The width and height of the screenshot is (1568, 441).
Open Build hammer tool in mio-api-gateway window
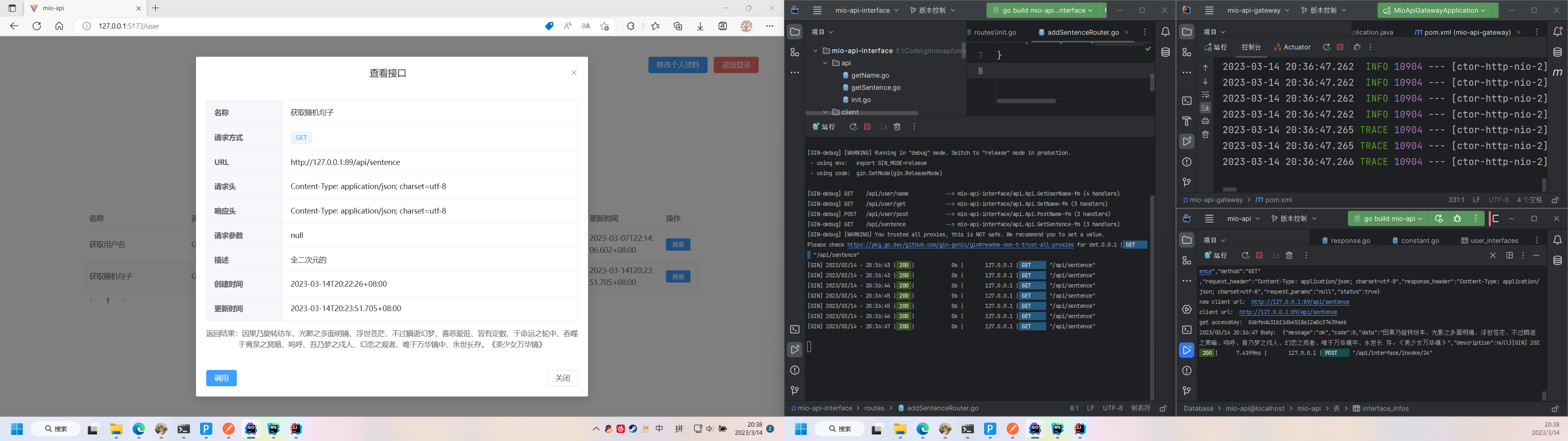(1186, 120)
